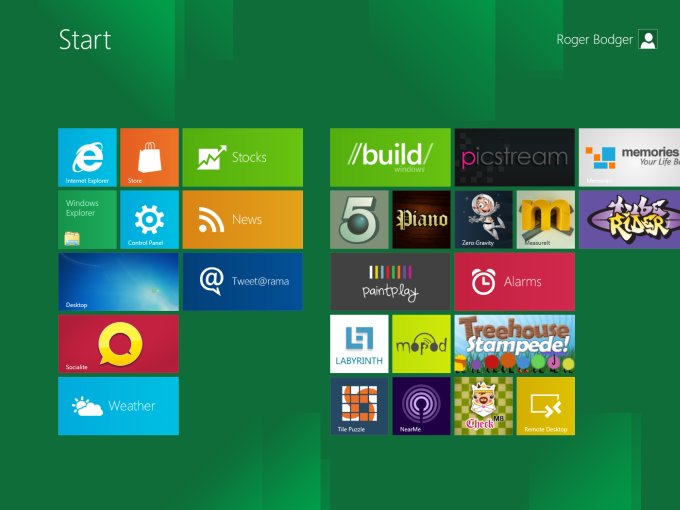
Task: Open the Windows Explorer tile
Action: tap(87, 219)
